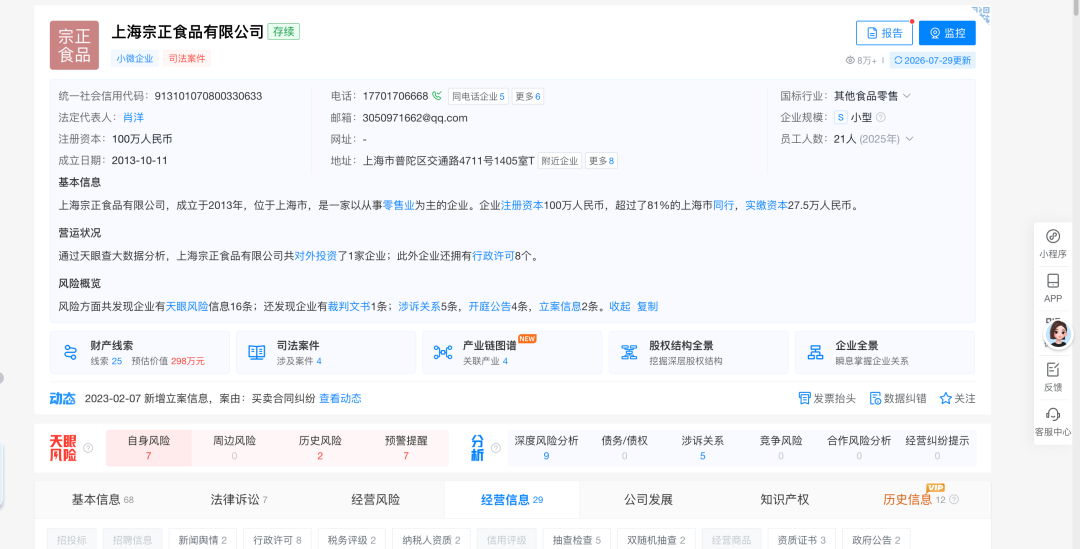Open 深度风险分析 9 item
1080x549 pixels.
point(546,448)
